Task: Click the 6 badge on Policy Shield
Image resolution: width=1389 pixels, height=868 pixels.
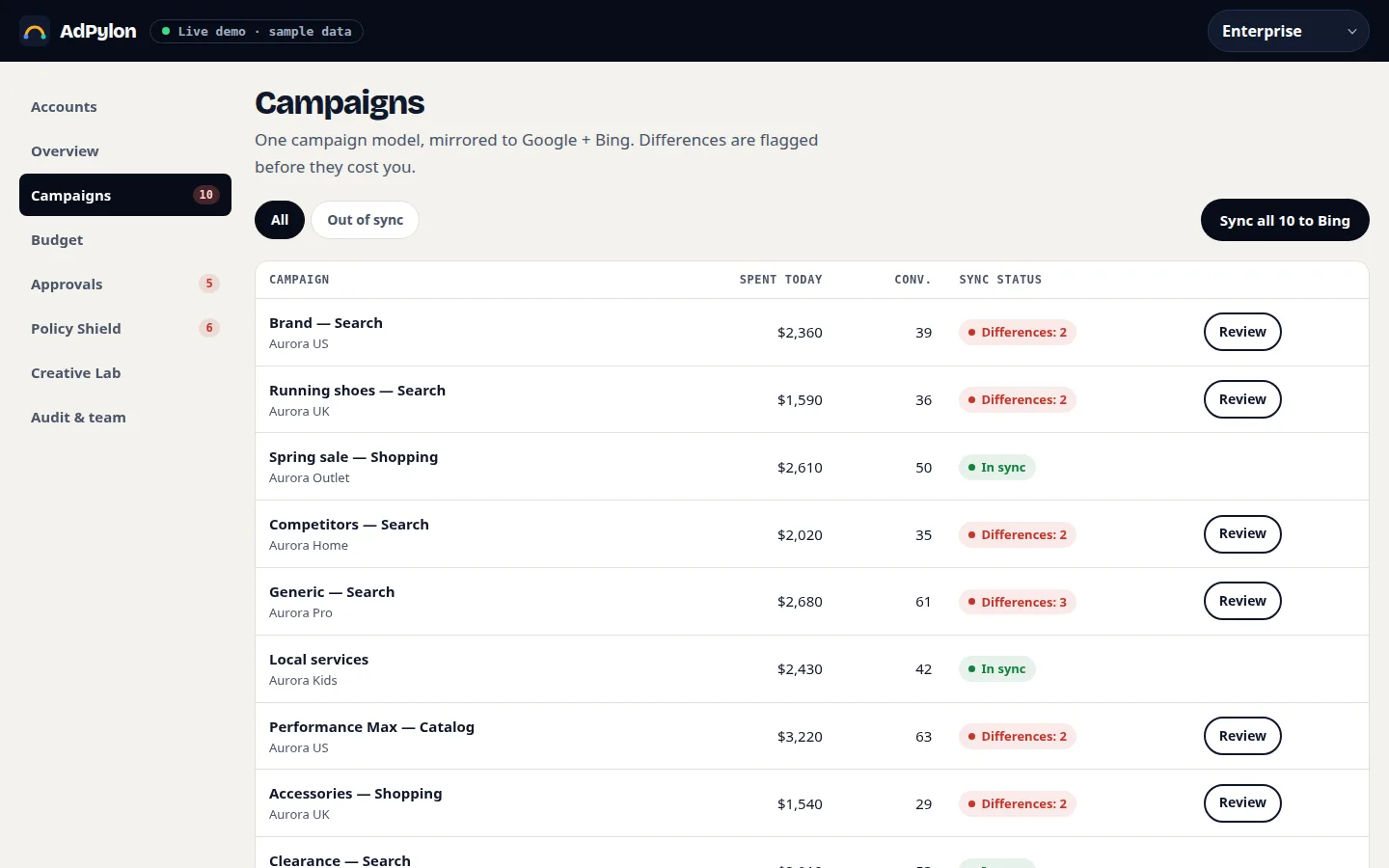Action: (209, 328)
